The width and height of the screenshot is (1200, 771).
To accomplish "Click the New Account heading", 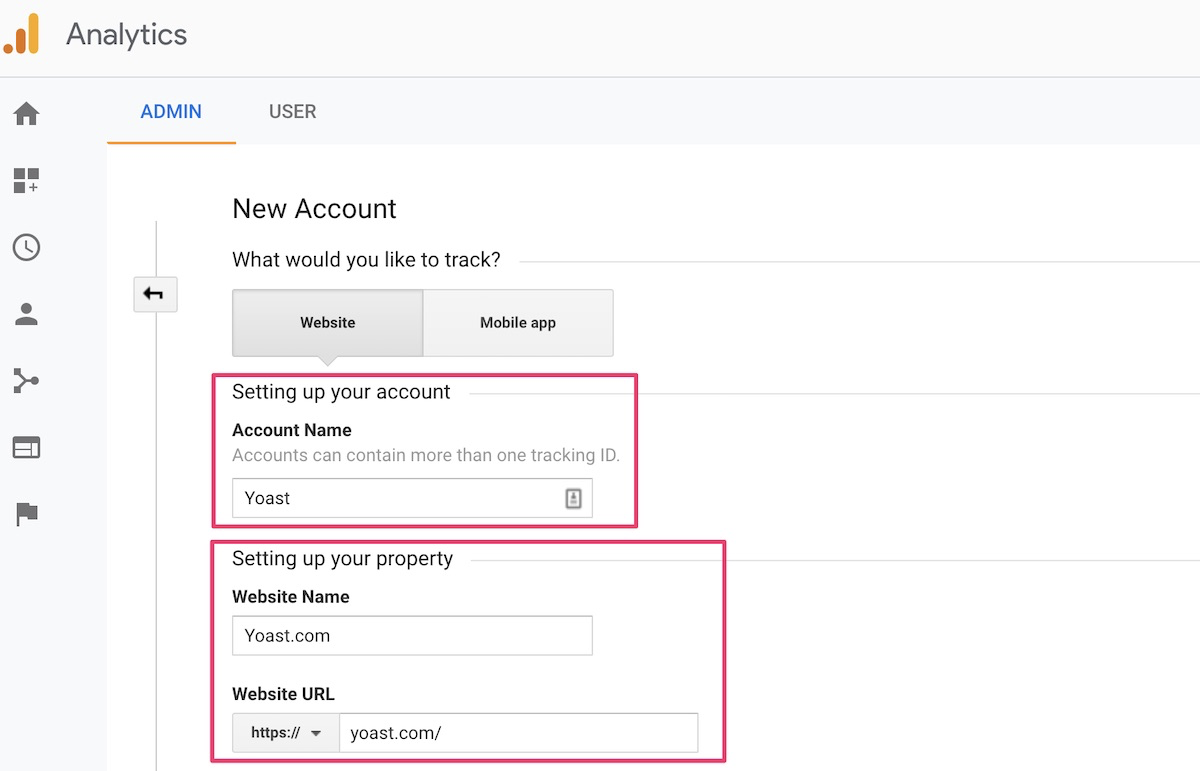I will pyautogui.click(x=314, y=209).
